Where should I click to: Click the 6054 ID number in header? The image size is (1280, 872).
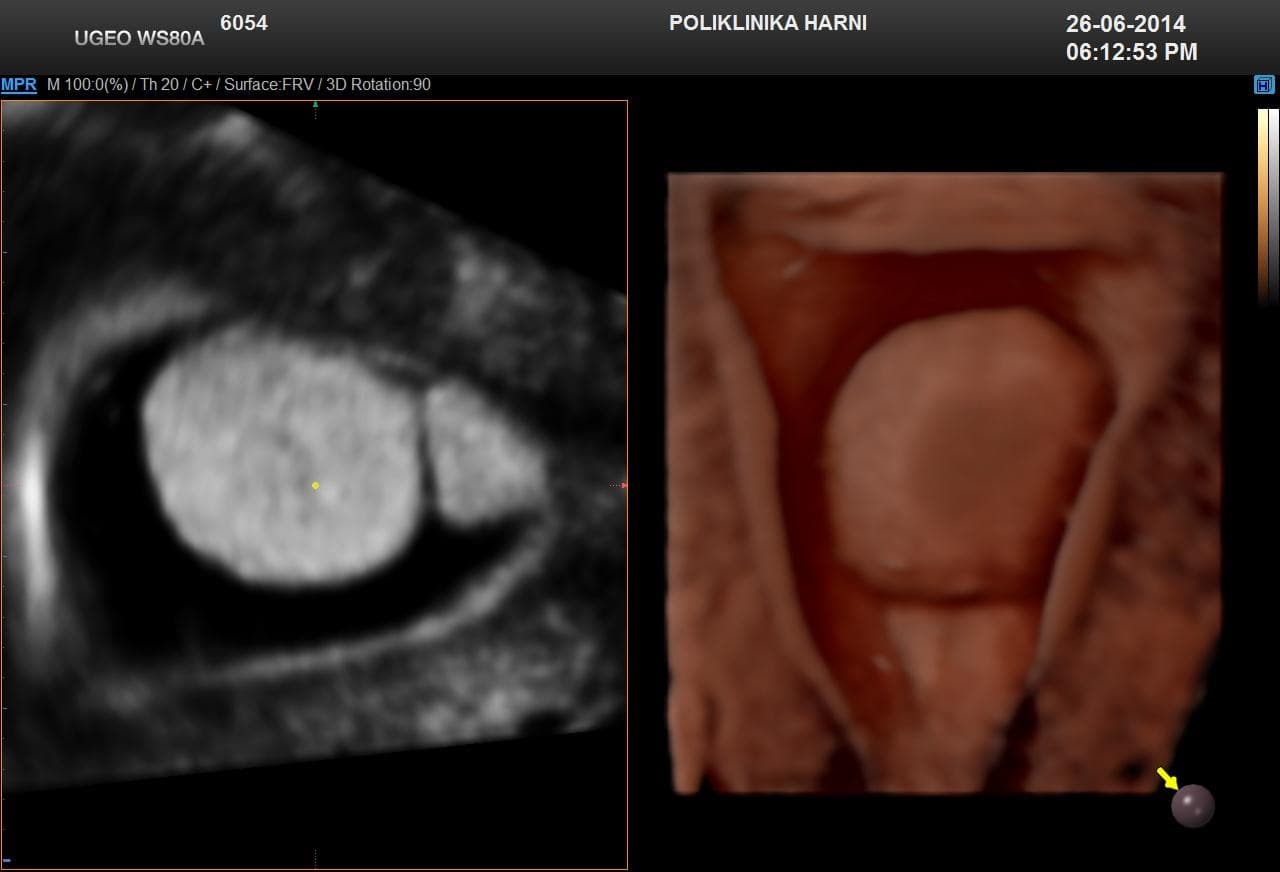[243, 23]
